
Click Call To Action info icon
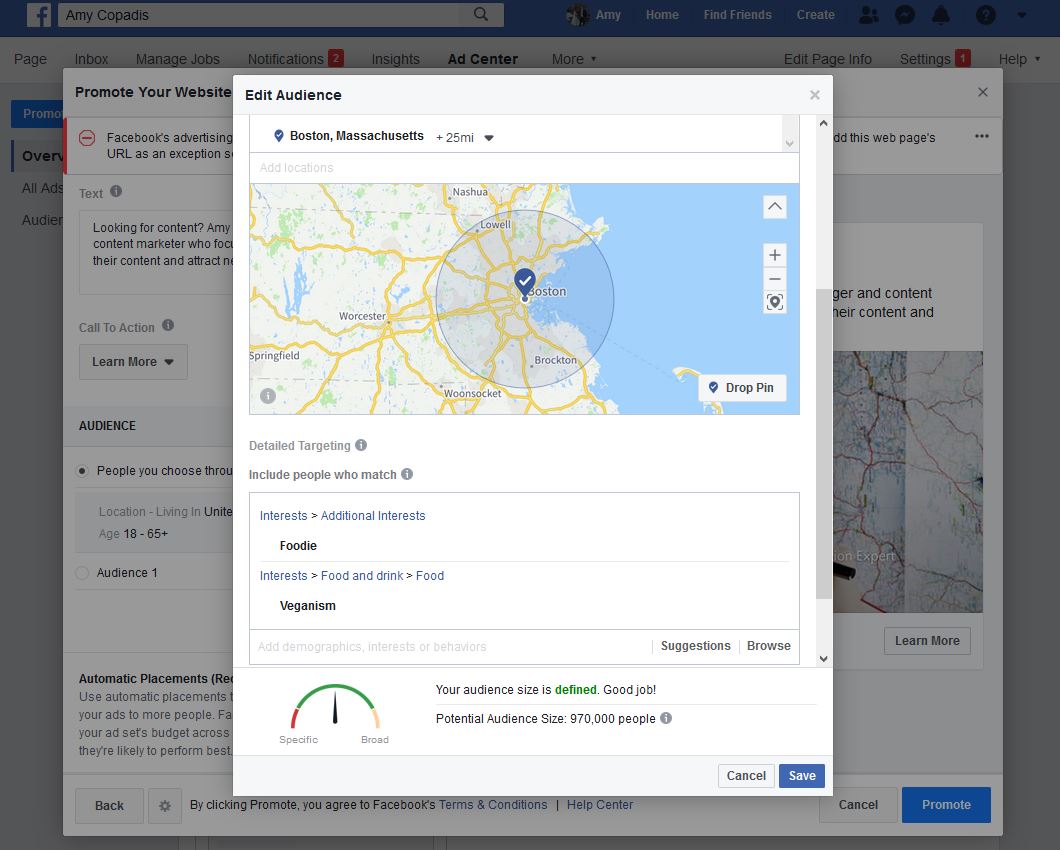(168, 325)
